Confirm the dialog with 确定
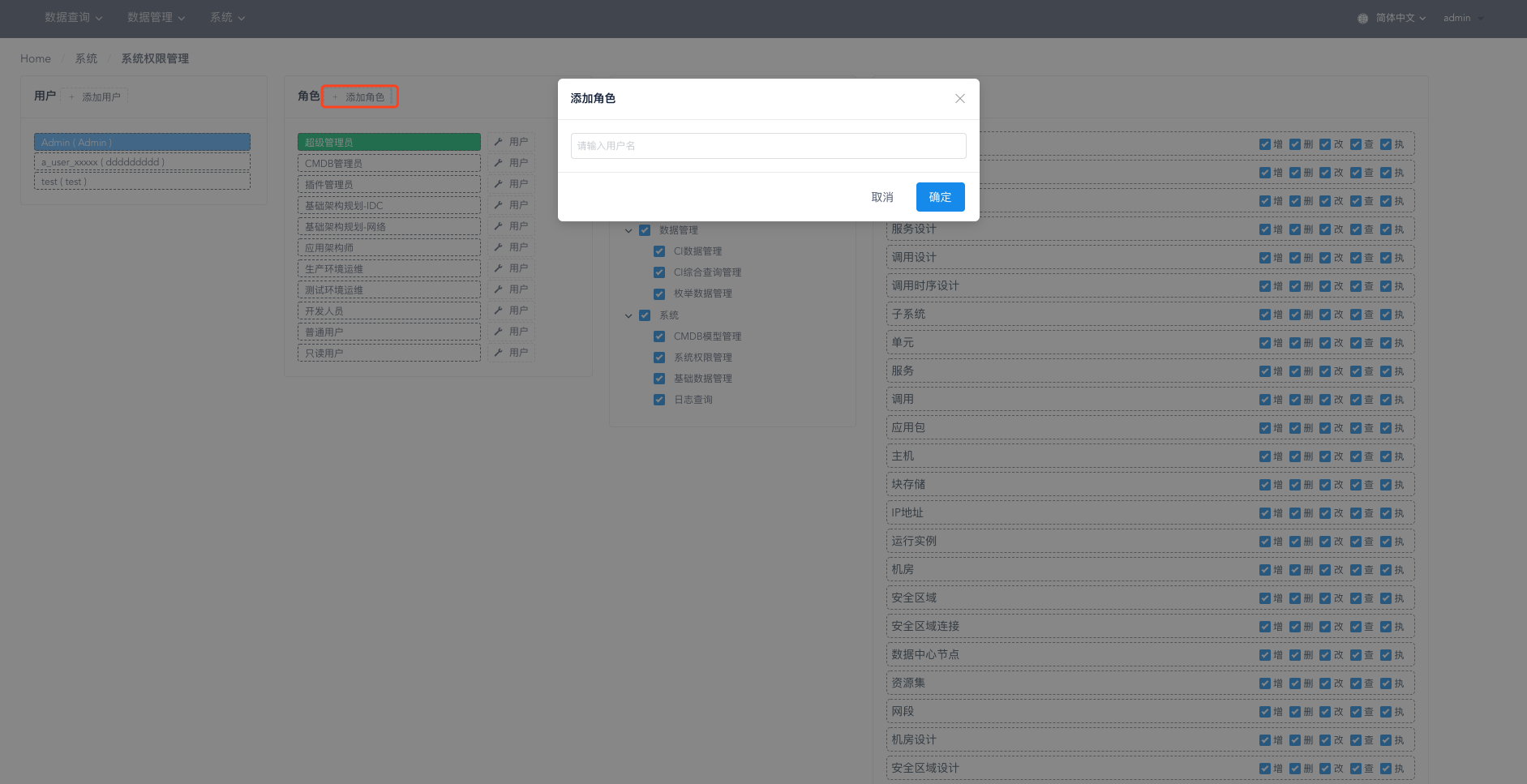The width and height of the screenshot is (1527, 784). pyautogui.click(x=940, y=197)
